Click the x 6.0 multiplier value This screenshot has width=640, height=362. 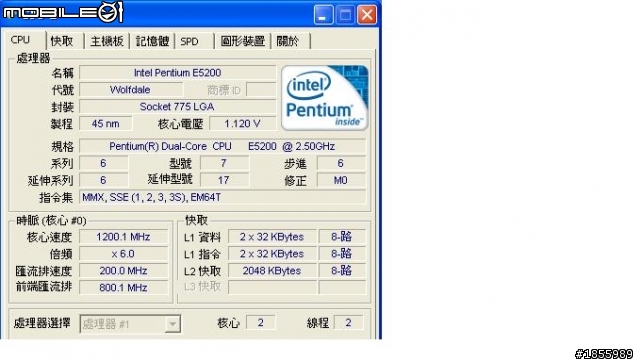coord(124,254)
